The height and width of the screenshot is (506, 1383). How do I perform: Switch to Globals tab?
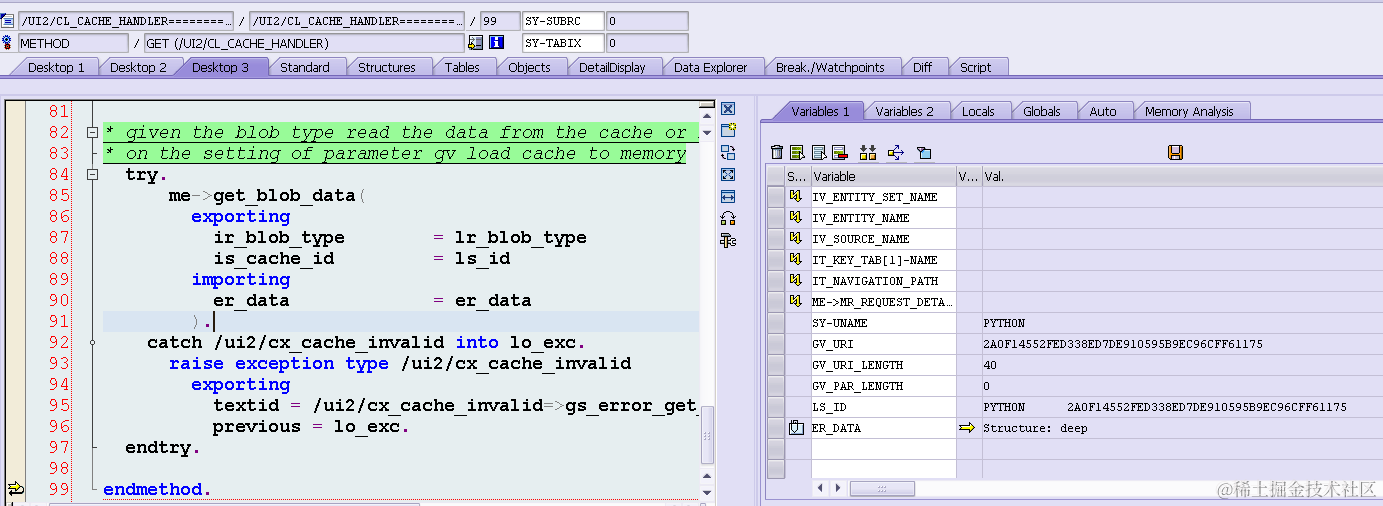pos(1041,111)
